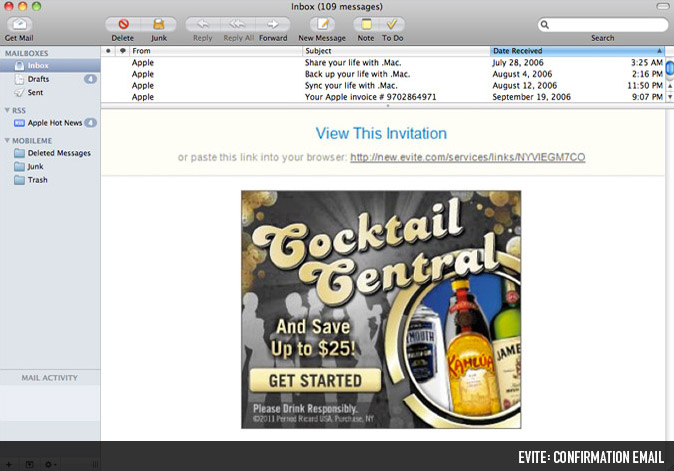Forward the message with the Forward arrow

point(273,24)
